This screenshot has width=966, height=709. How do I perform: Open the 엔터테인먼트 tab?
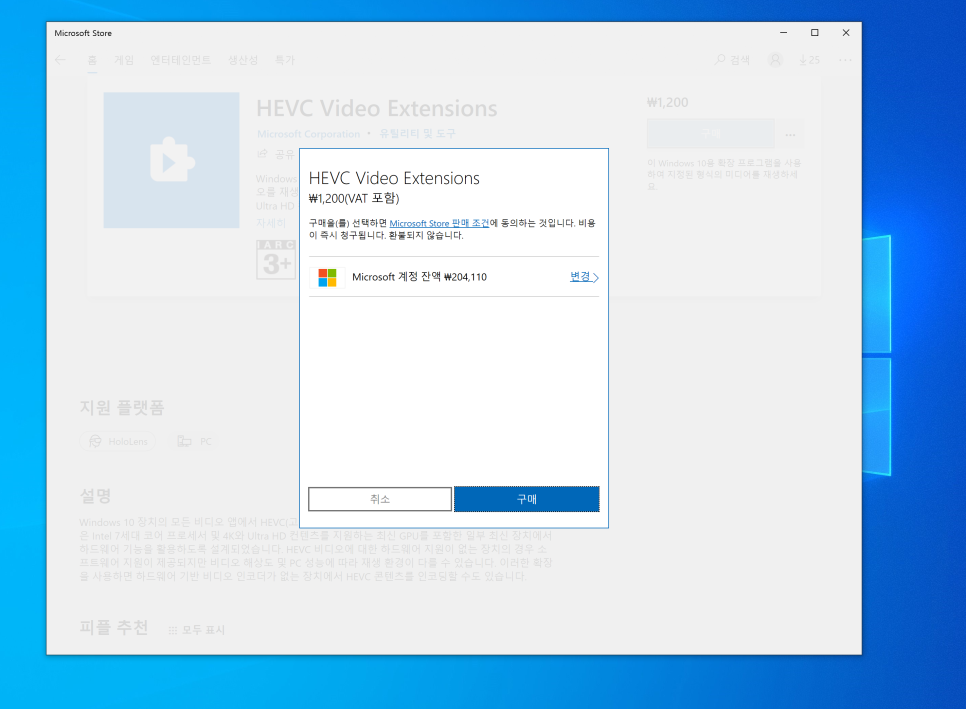click(x=181, y=60)
